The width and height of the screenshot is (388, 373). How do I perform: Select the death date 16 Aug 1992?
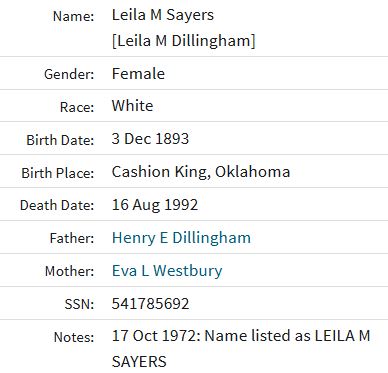pos(155,205)
